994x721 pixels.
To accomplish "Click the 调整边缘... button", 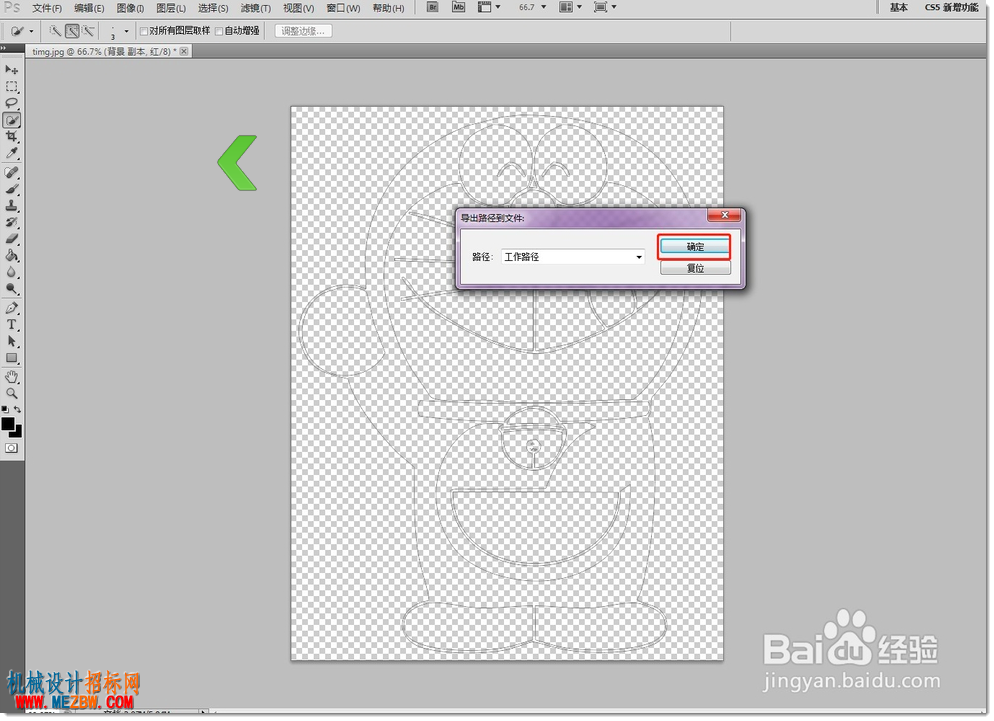I will pos(303,31).
